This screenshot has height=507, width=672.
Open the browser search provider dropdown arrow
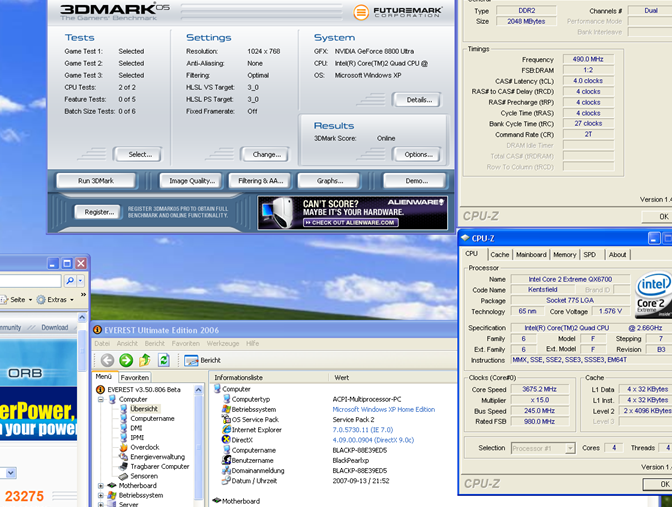[81, 281]
